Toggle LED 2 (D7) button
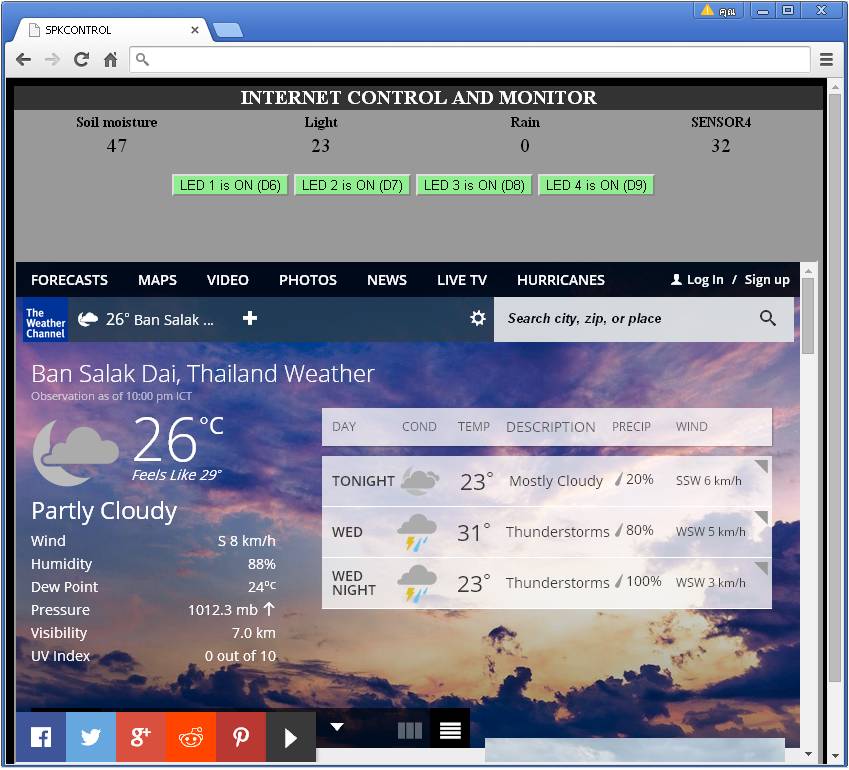 [x=352, y=185]
